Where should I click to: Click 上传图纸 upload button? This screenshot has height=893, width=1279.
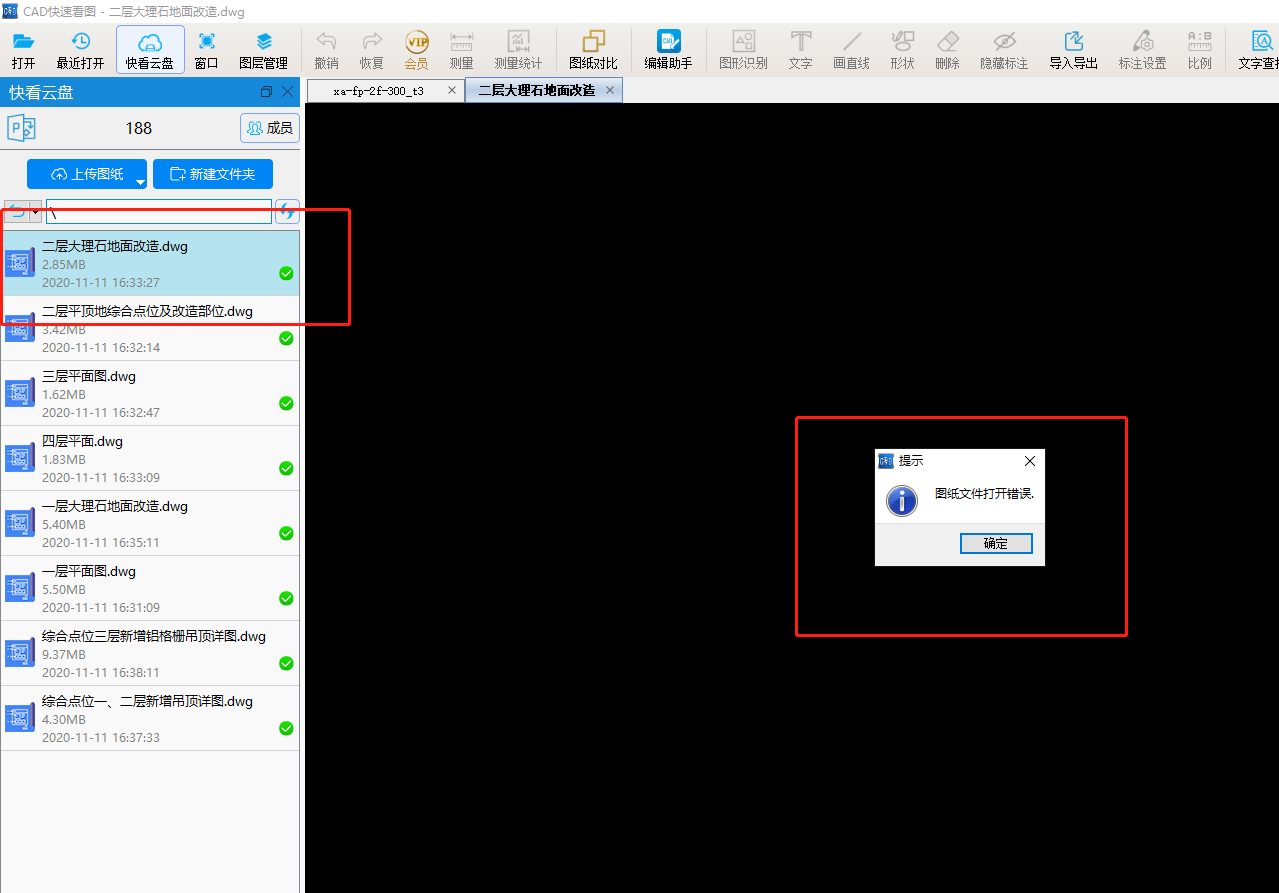[87, 174]
